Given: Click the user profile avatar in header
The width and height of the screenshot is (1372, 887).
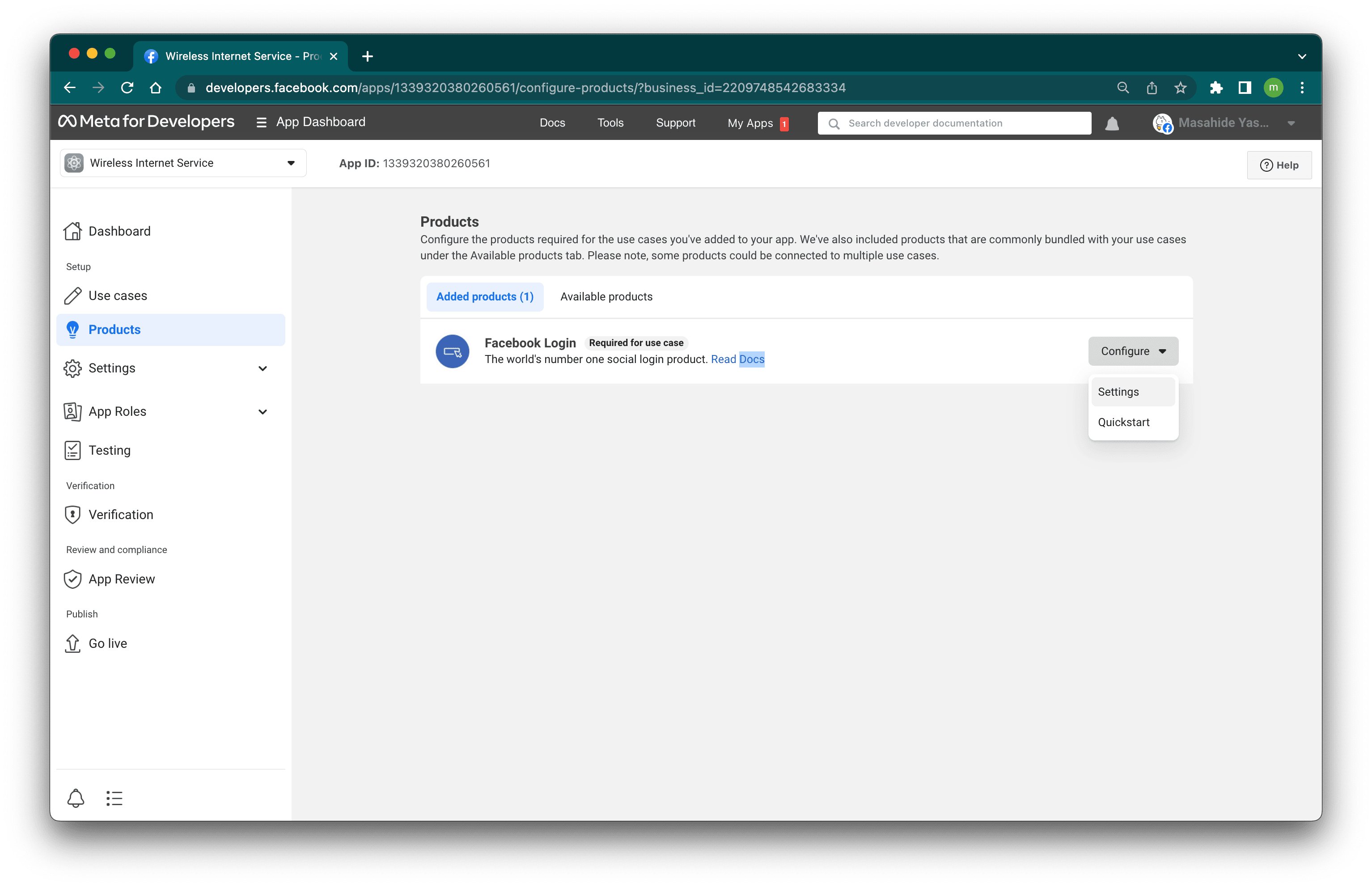Looking at the screenshot, I should tap(1162, 123).
